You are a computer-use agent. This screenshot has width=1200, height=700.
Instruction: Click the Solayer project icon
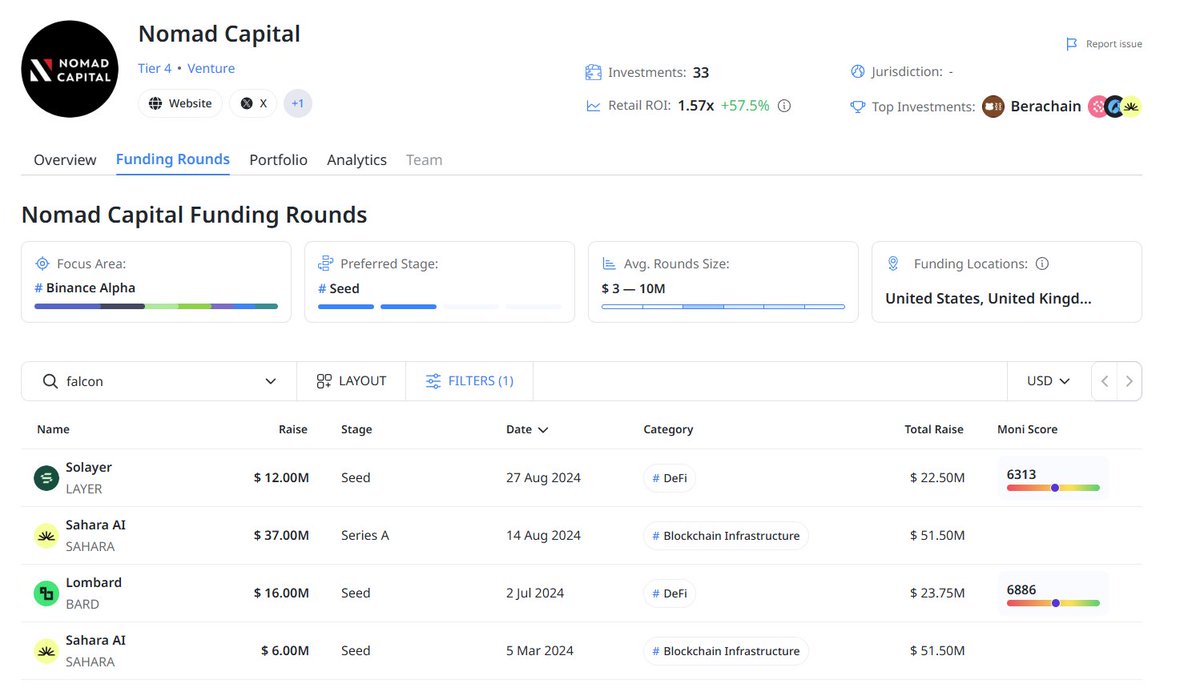tap(46, 478)
